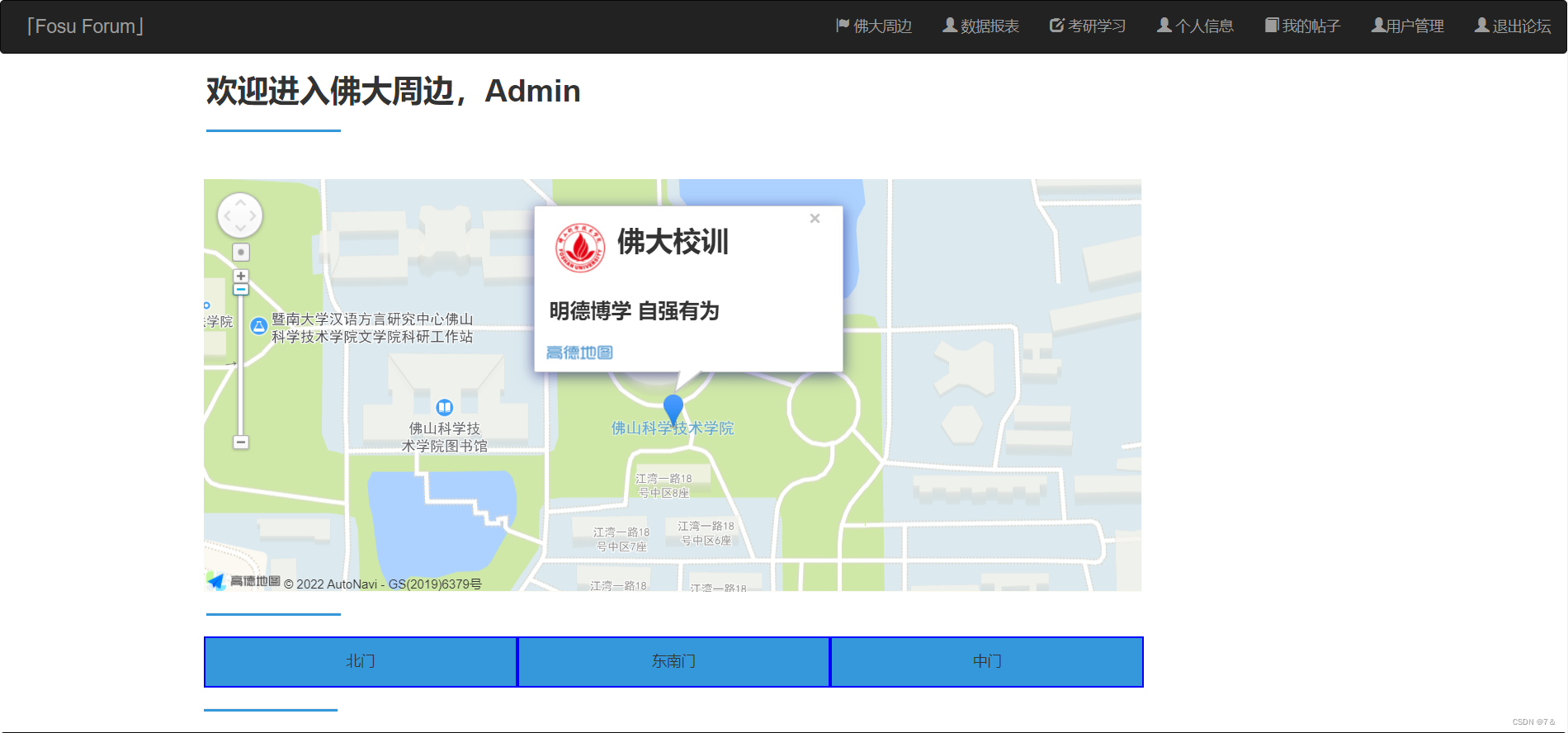Log out via 退出论坛
This screenshot has height=733, width=1568.
tap(1513, 26)
